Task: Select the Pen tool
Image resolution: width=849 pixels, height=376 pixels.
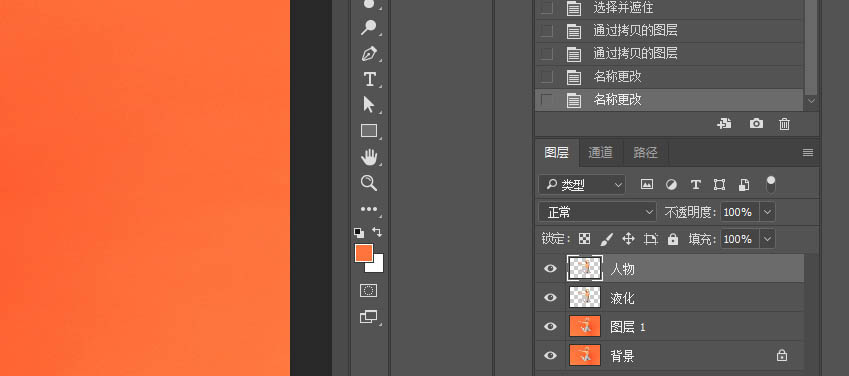Action: pos(369,54)
